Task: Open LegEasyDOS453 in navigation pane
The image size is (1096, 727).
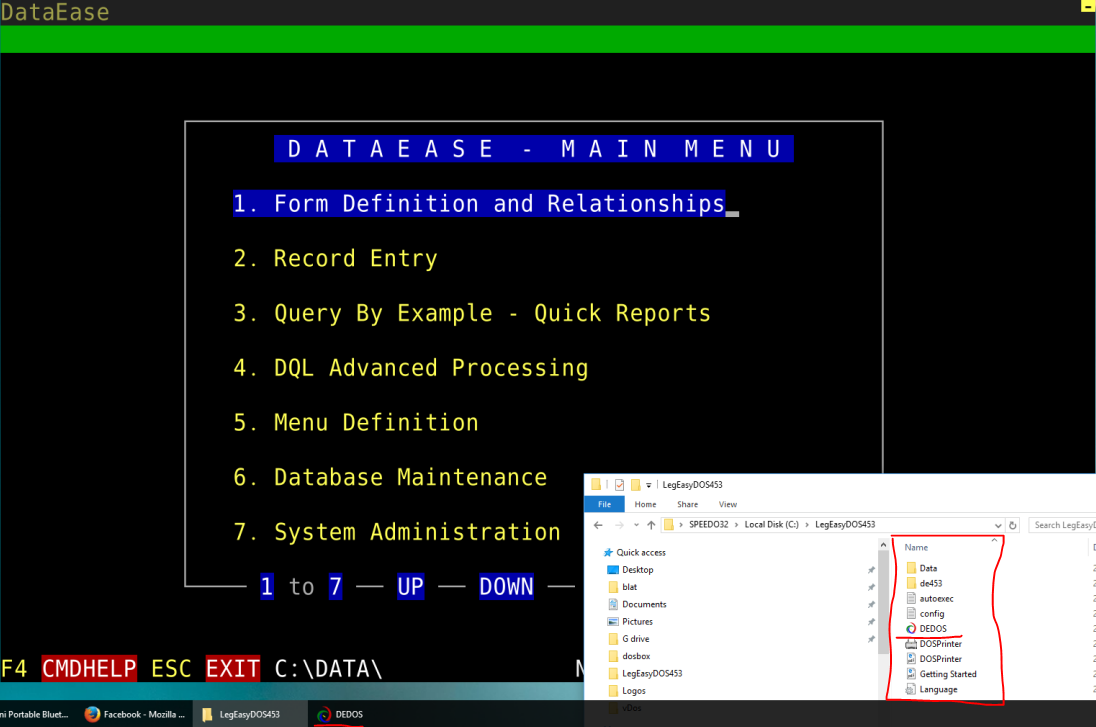Action: coord(652,673)
